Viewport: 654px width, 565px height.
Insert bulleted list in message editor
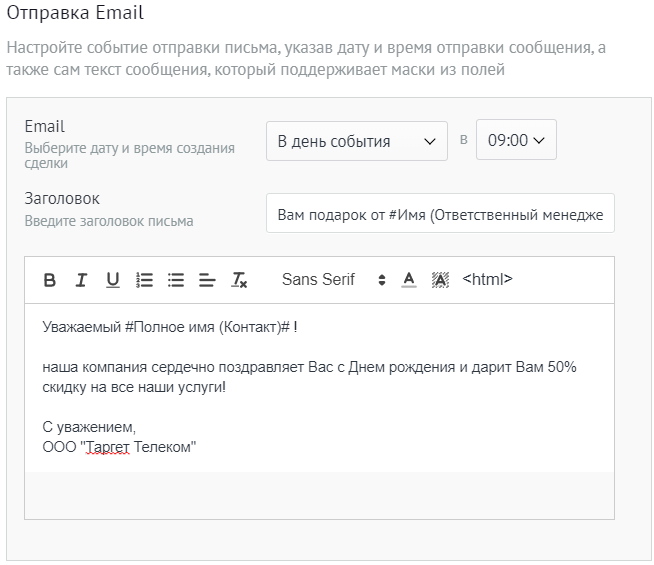pyautogui.click(x=176, y=280)
